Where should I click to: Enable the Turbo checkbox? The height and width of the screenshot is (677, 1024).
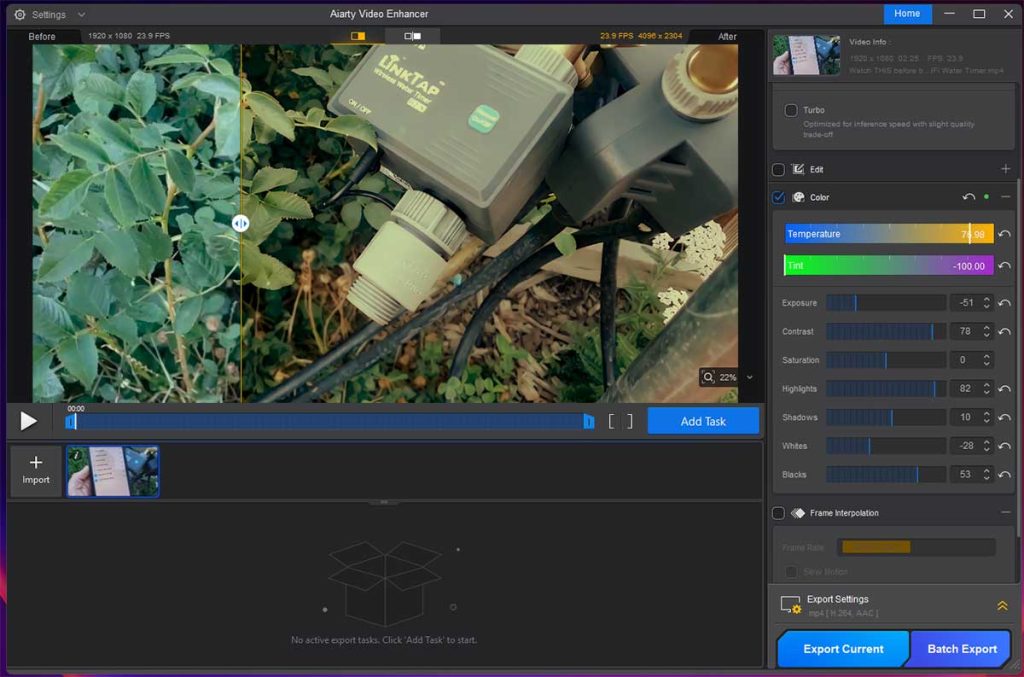point(791,110)
